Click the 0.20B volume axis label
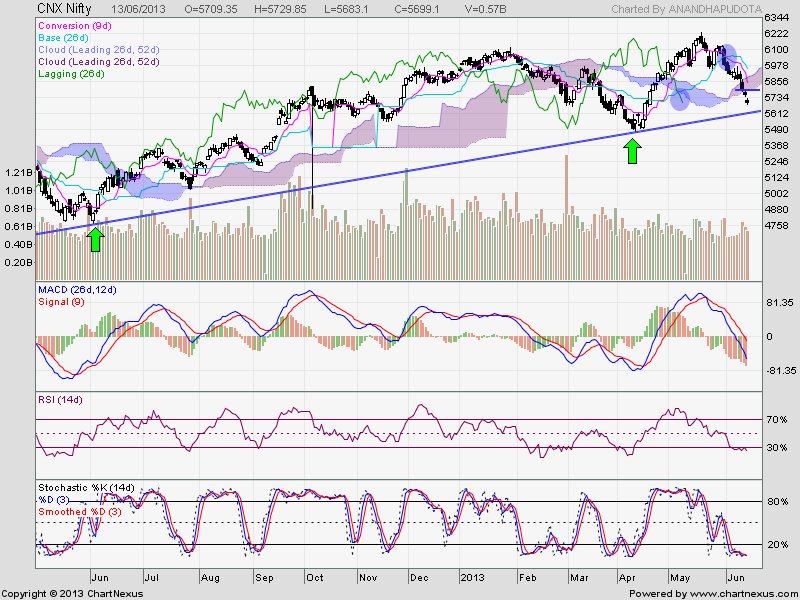 click(x=19, y=262)
